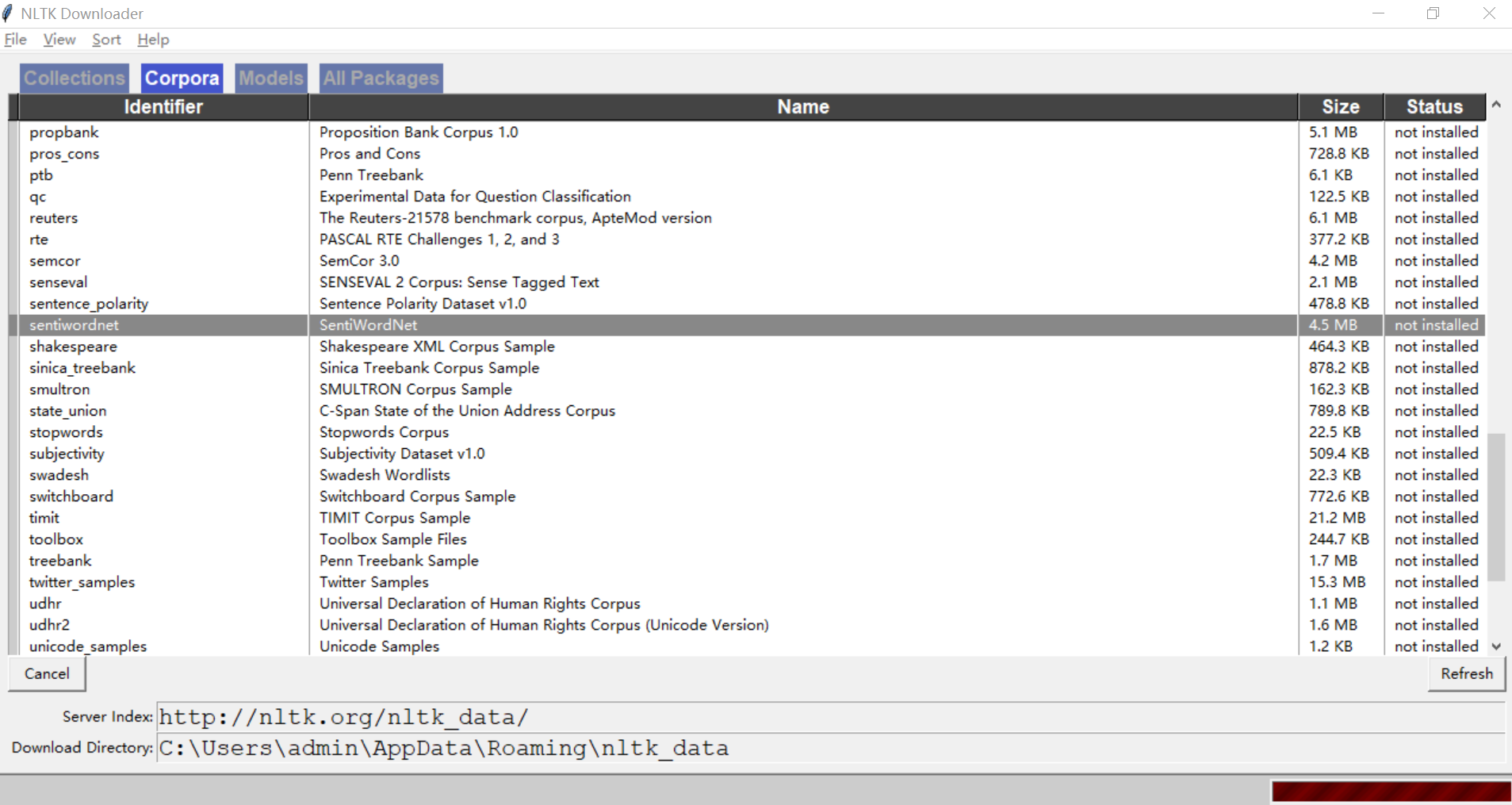Image resolution: width=1512 pixels, height=805 pixels.
Task: Select the twitter_samples identifier
Action: tap(82, 582)
